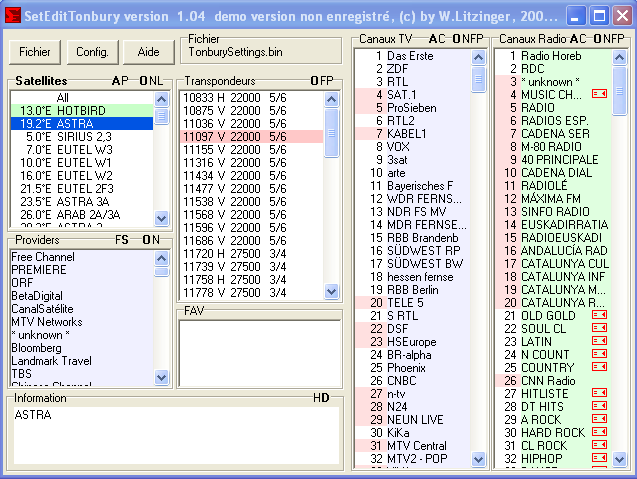Click the encryption icon beside A ROCK
This screenshot has width=637, height=479.
[599, 419]
